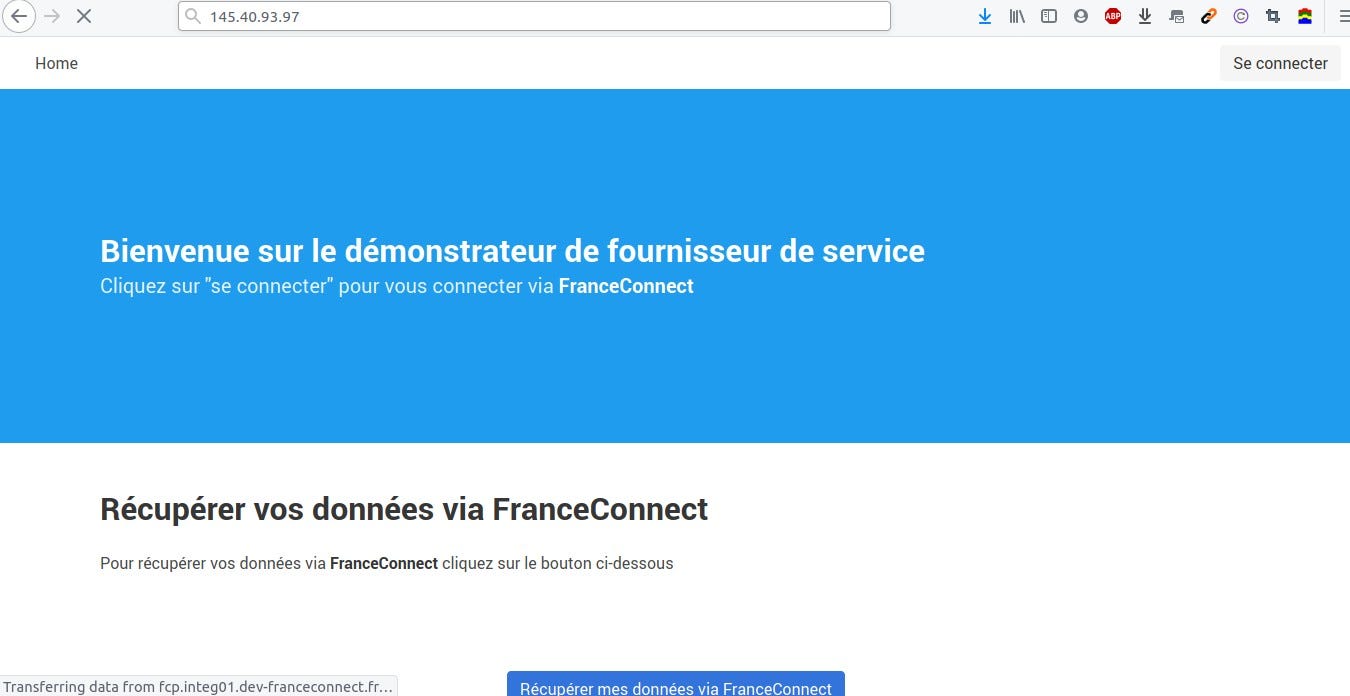
Task: Click the forward navigation arrow
Action: click(x=52, y=16)
